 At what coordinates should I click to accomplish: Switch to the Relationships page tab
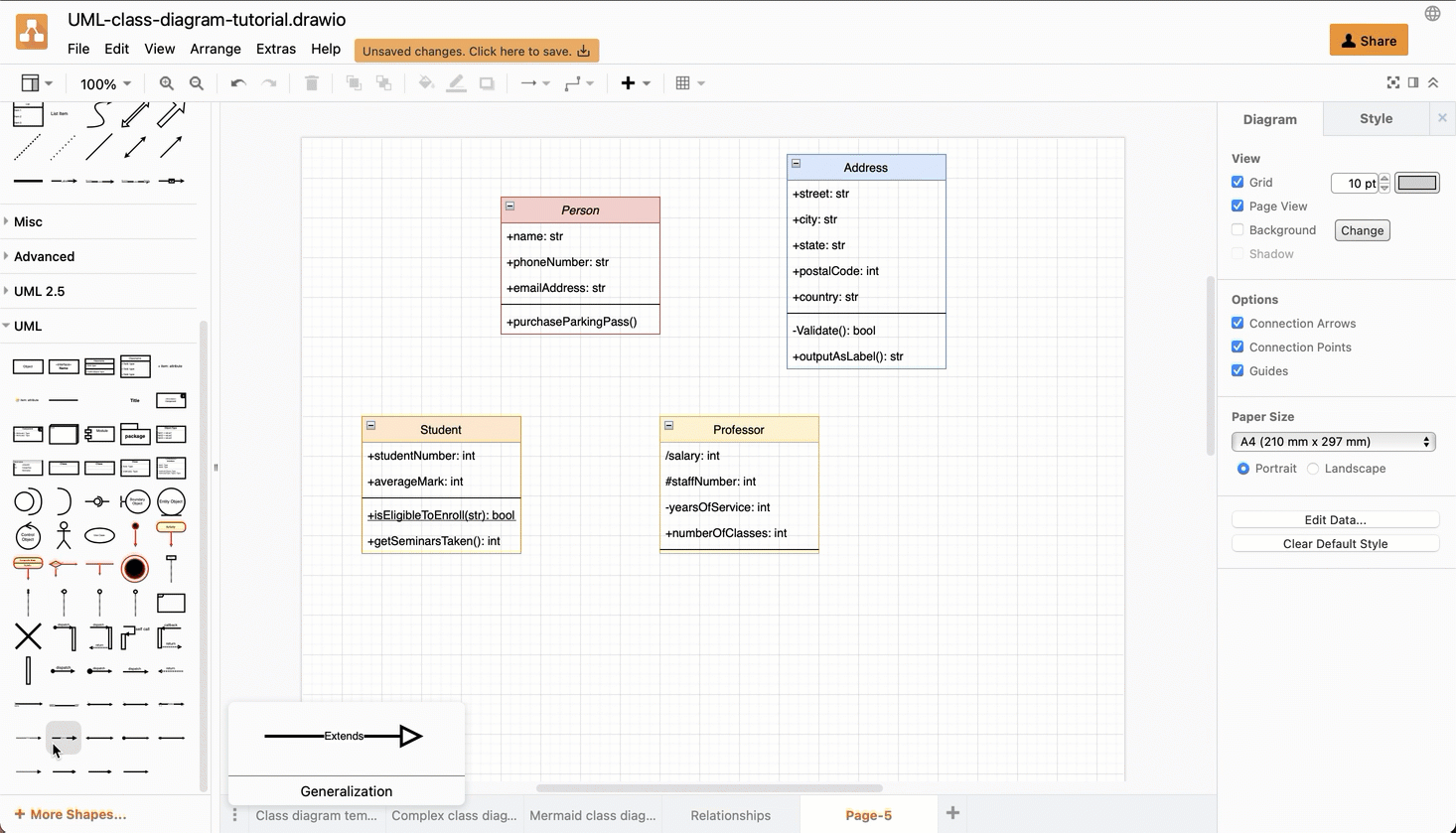731,815
